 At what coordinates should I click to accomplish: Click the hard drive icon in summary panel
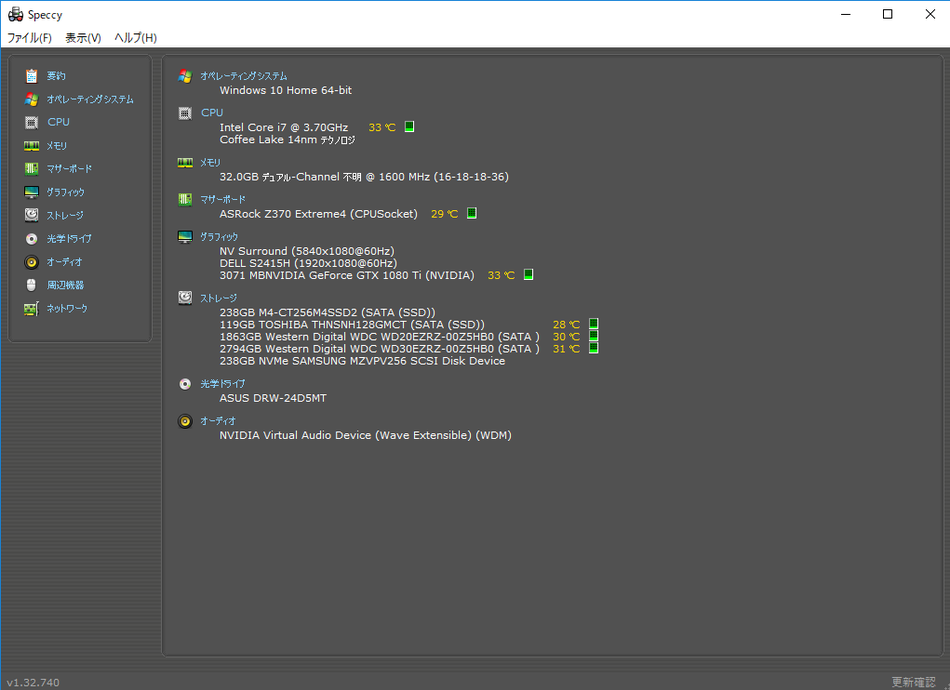tap(185, 297)
